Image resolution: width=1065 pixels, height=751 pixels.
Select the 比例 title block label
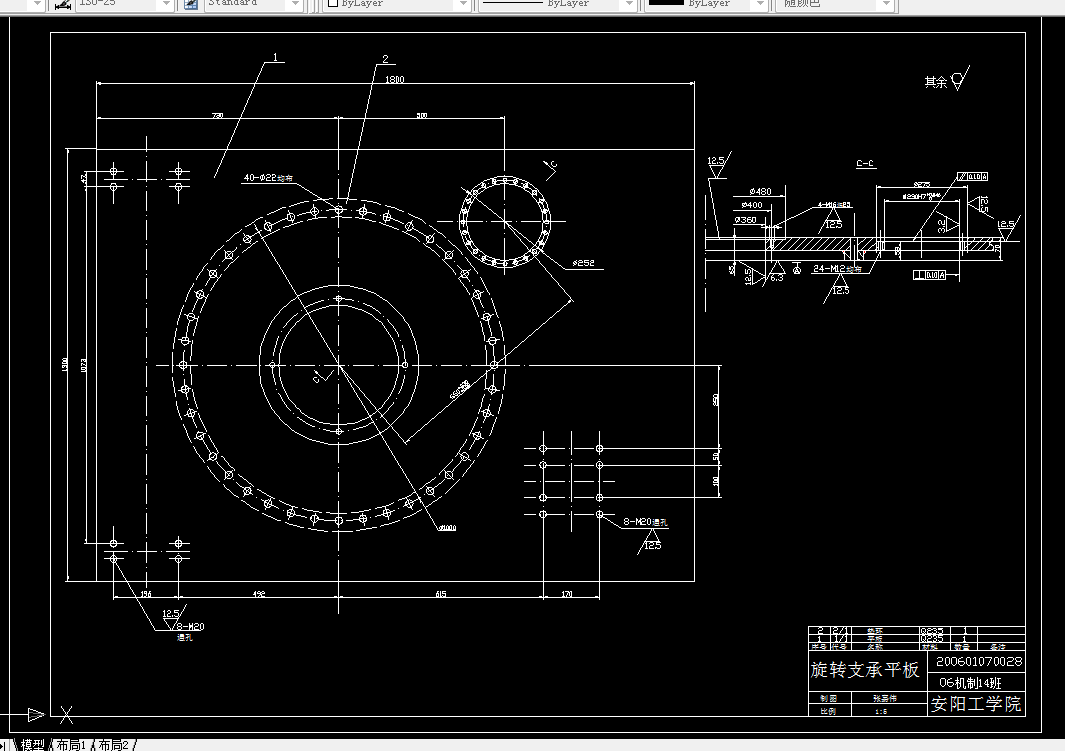coord(828,712)
